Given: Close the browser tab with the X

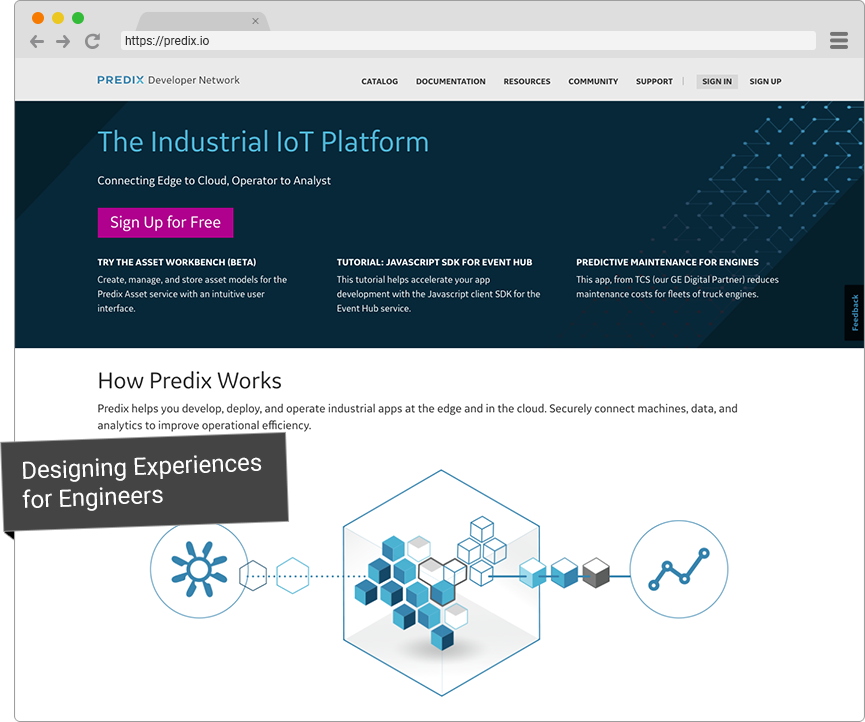Looking at the screenshot, I should click(x=255, y=21).
